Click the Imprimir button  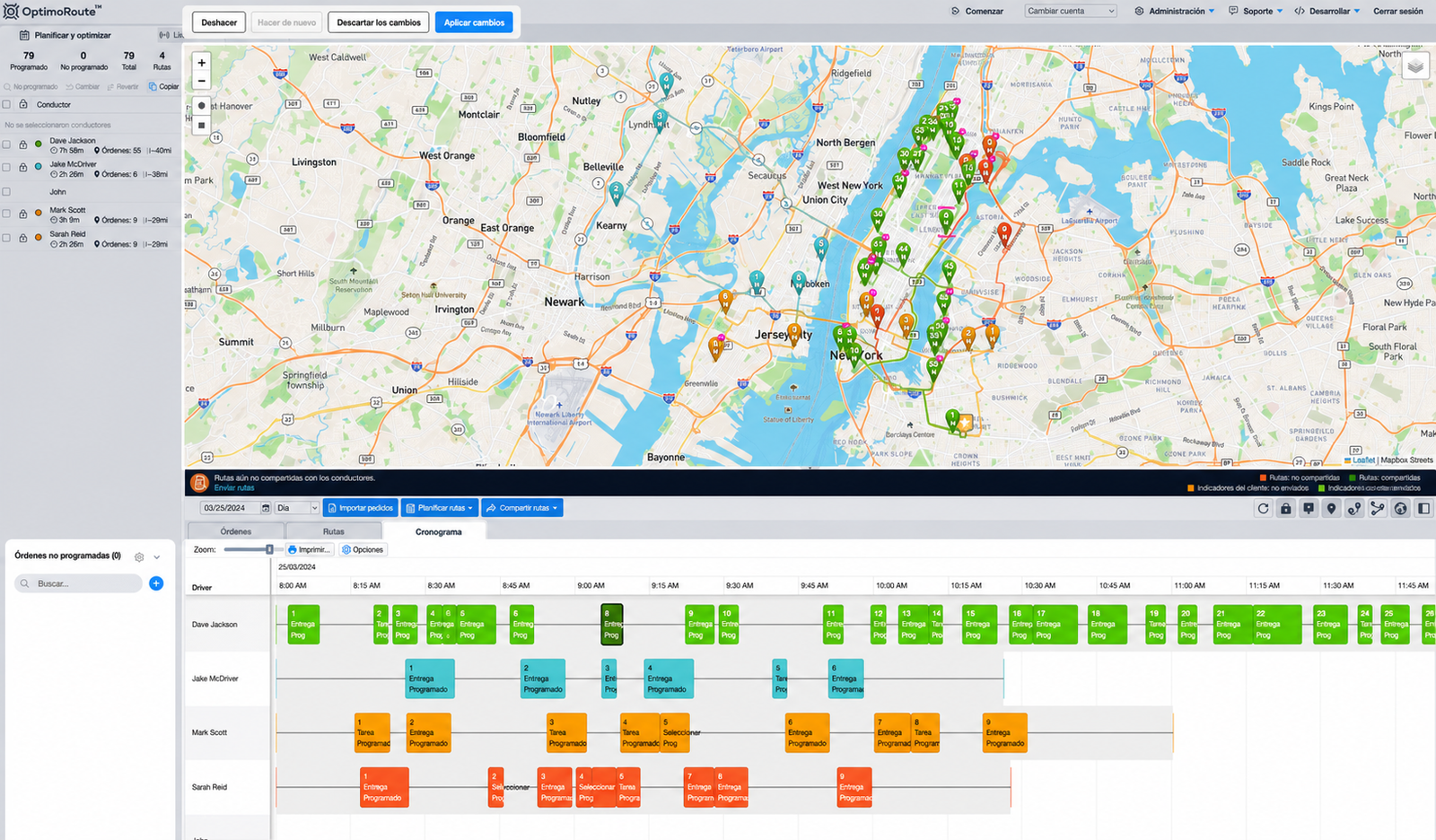(310, 549)
